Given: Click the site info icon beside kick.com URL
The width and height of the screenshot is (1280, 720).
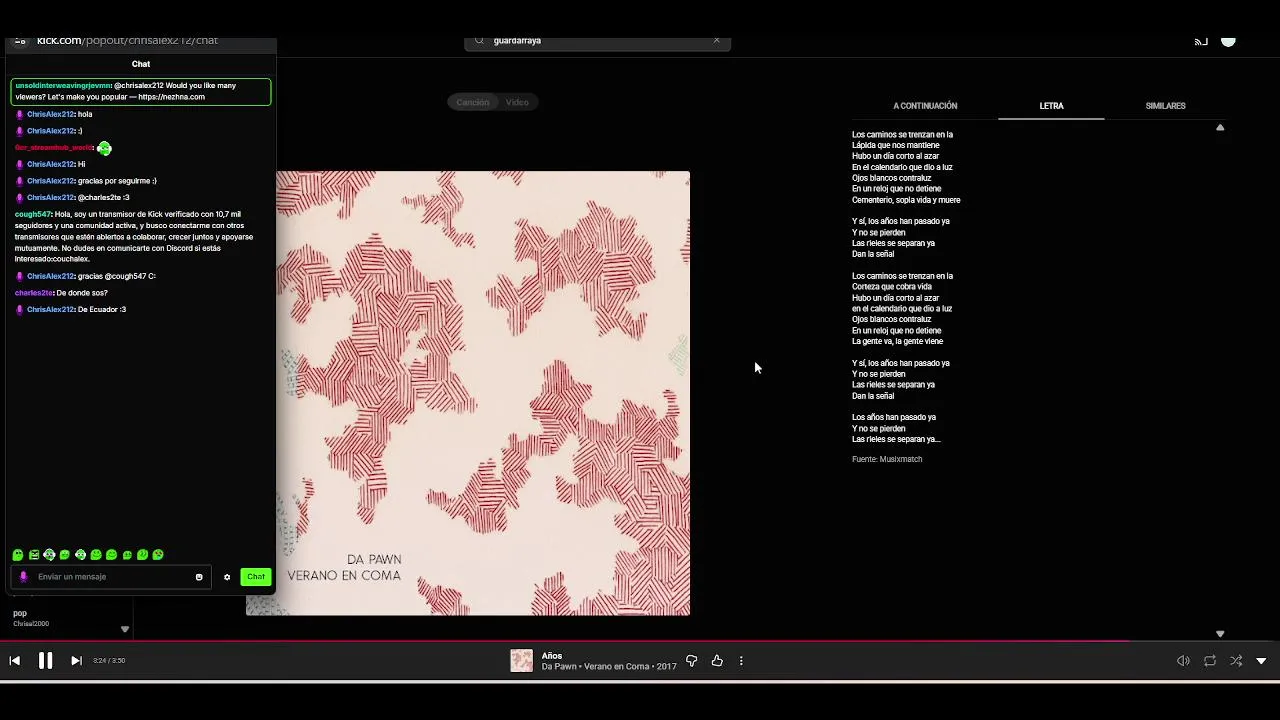Looking at the screenshot, I should click(x=20, y=41).
